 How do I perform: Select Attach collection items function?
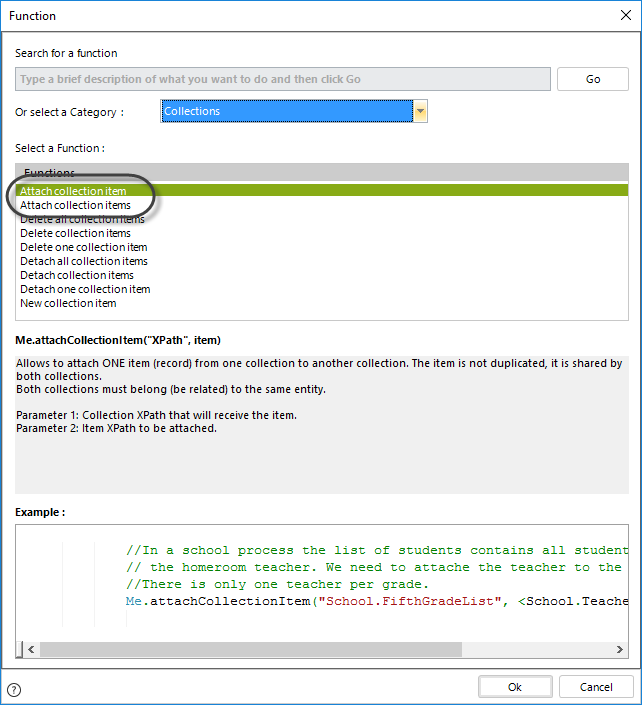click(x=75, y=205)
